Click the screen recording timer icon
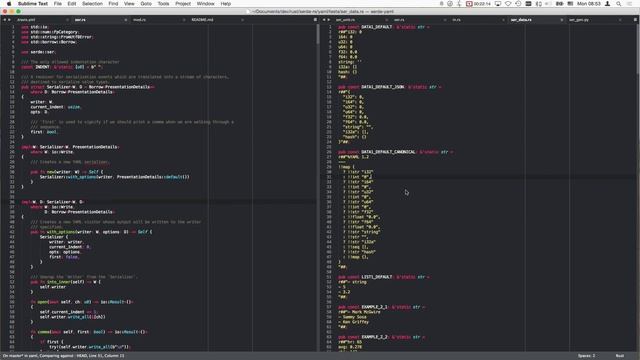 coord(478,4)
